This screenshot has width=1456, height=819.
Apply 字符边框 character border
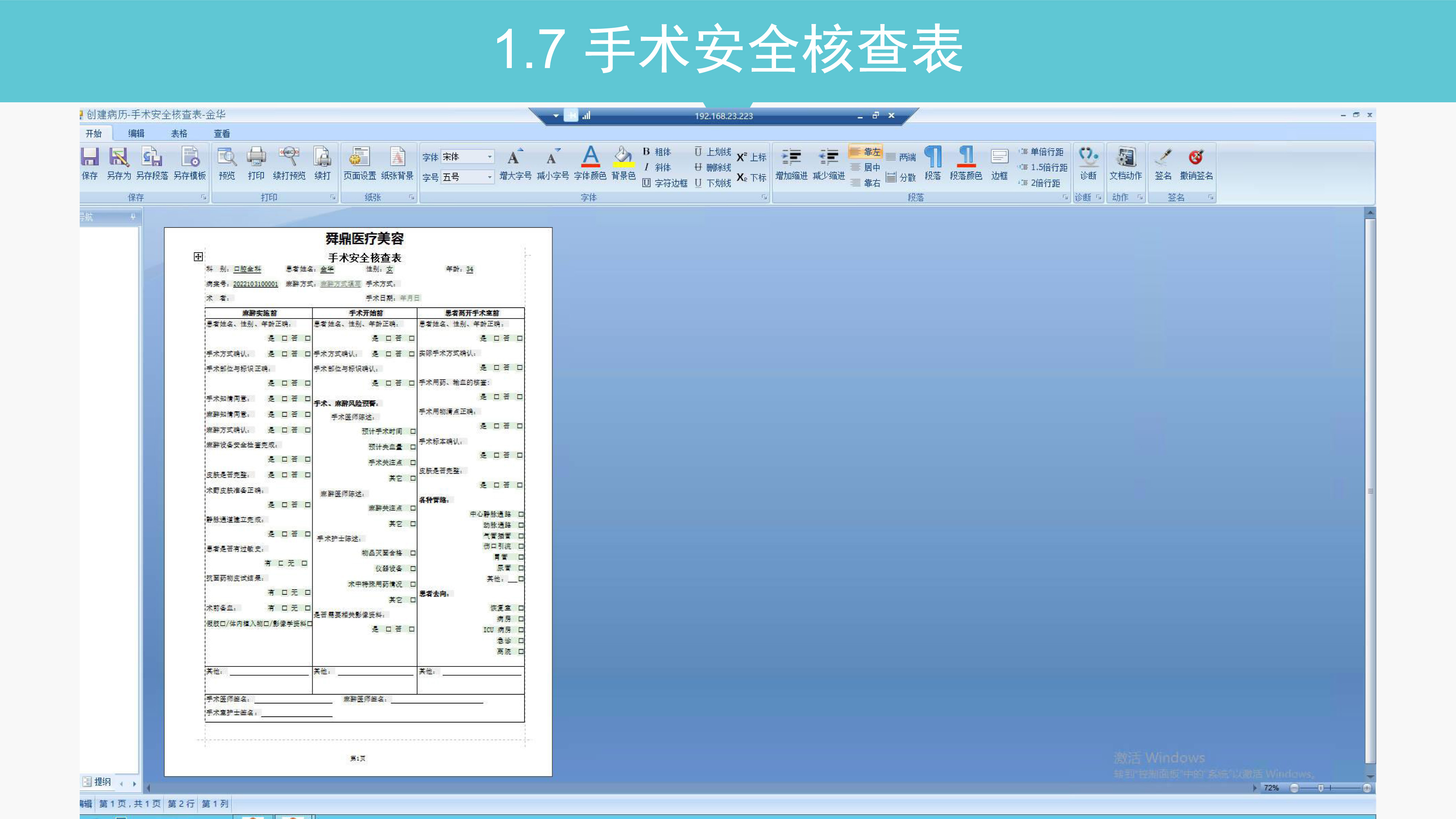point(665,183)
